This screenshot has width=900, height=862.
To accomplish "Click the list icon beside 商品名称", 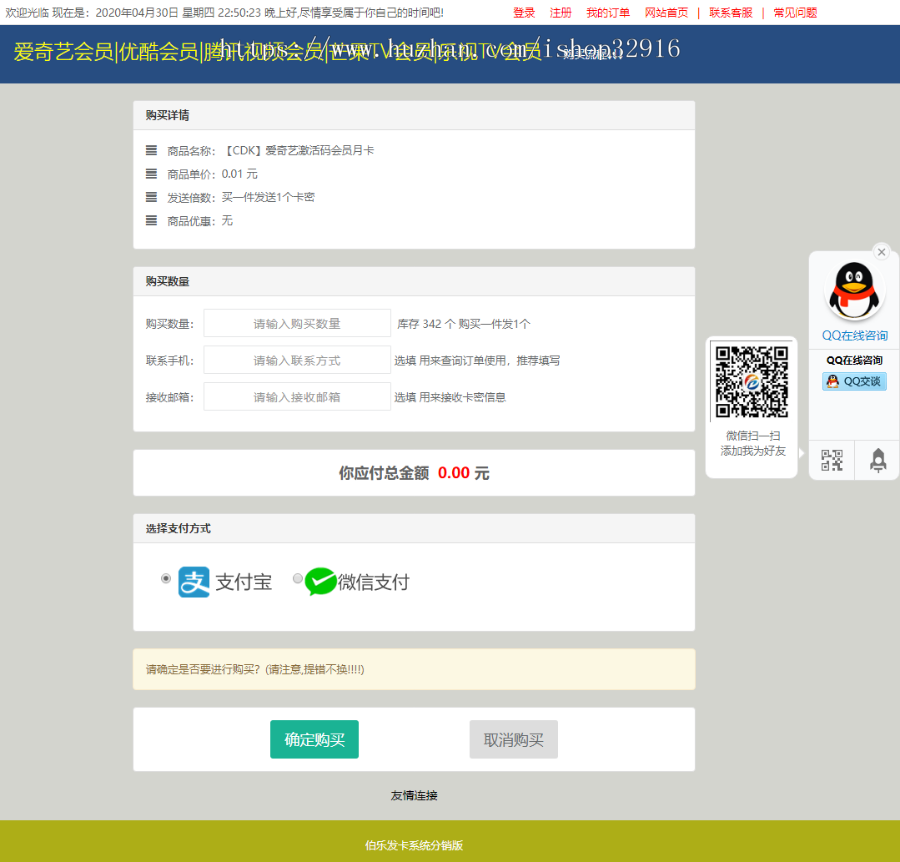I will click(148, 149).
